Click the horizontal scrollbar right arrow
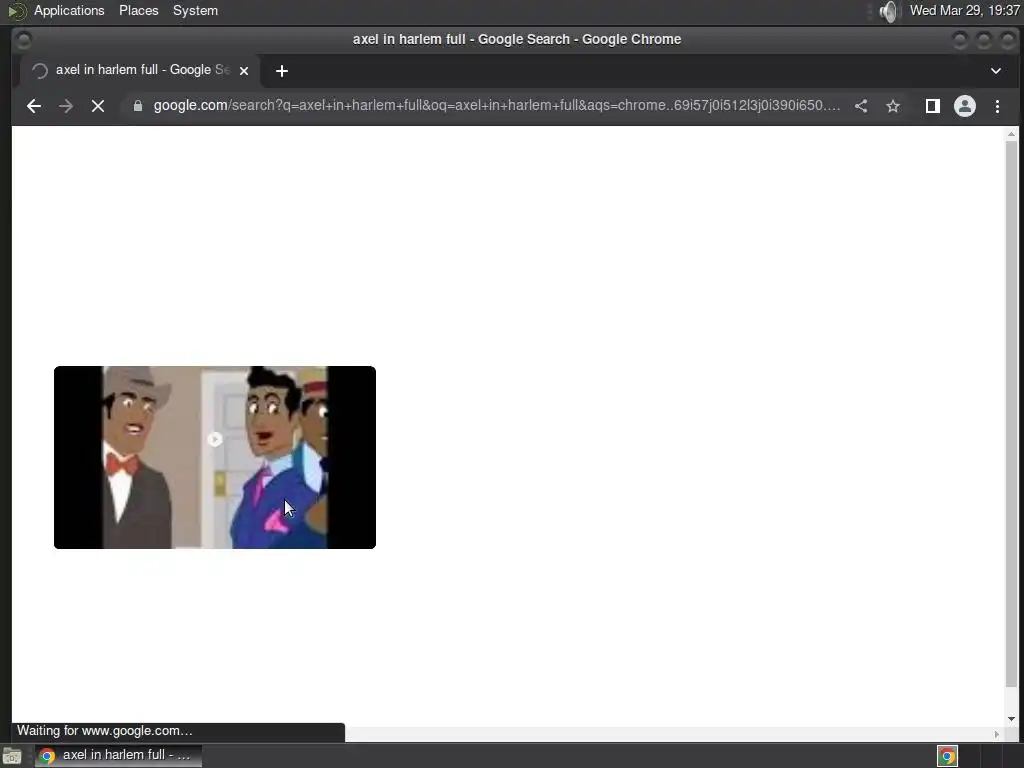The height and width of the screenshot is (768, 1024). point(997,734)
